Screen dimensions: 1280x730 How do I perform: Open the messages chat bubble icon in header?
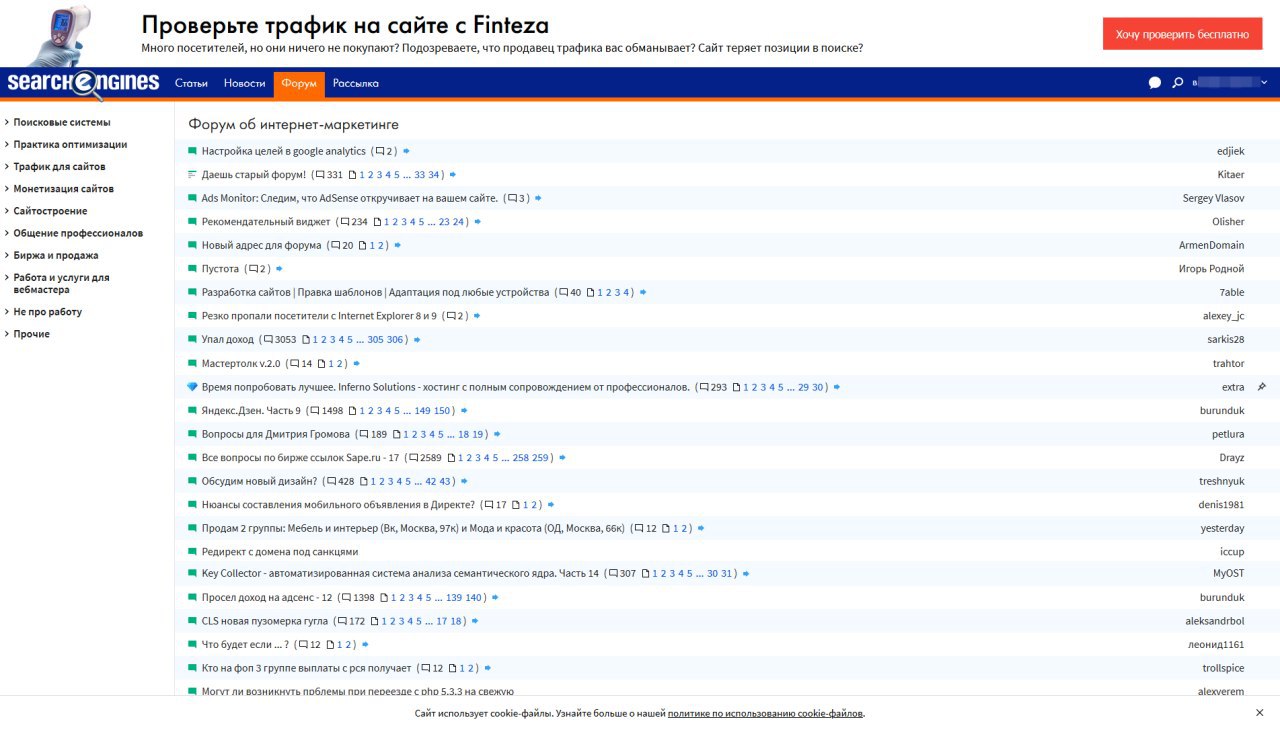[1155, 83]
